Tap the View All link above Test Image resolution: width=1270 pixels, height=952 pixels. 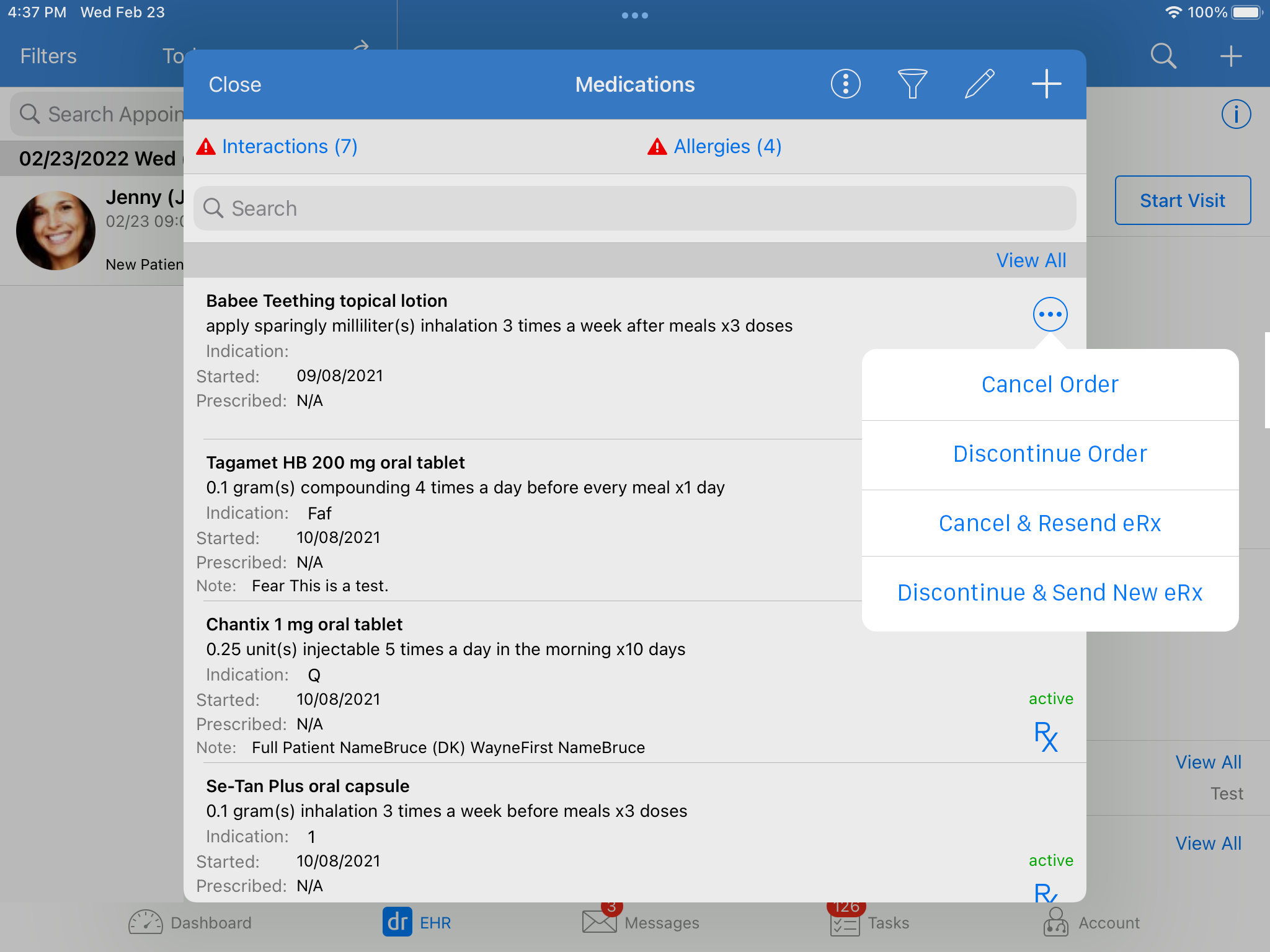tap(1208, 762)
